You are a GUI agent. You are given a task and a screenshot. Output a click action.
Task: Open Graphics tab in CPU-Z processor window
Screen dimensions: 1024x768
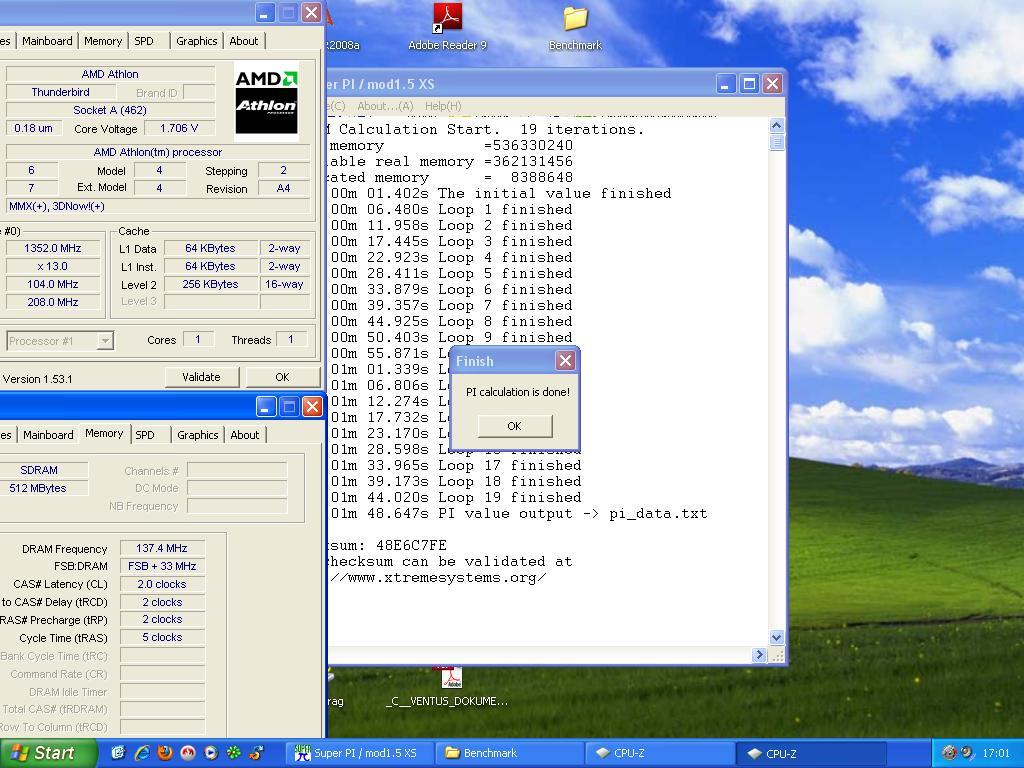click(197, 40)
